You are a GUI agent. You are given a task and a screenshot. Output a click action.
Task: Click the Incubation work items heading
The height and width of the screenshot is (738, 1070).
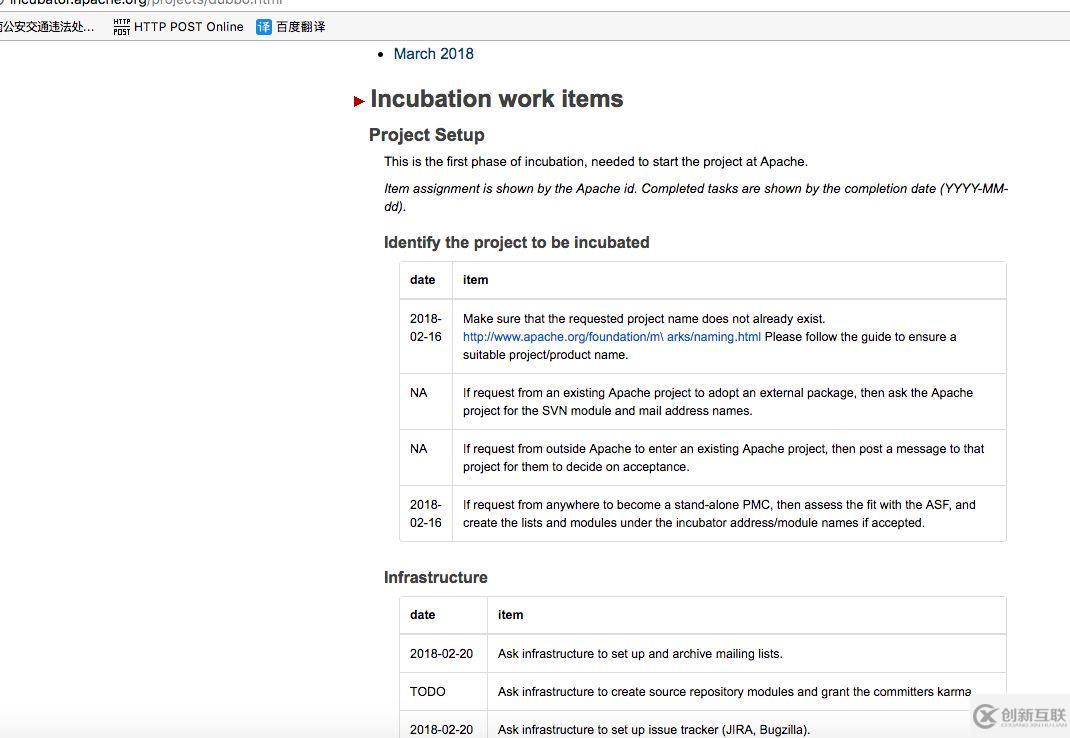[496, 99]
